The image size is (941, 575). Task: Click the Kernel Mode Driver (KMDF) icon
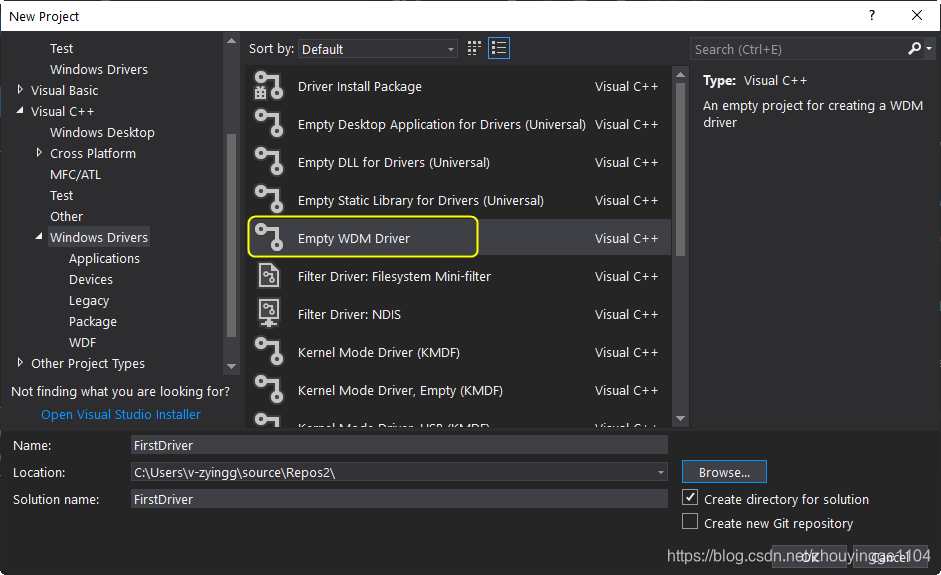(x=268, y=351)
